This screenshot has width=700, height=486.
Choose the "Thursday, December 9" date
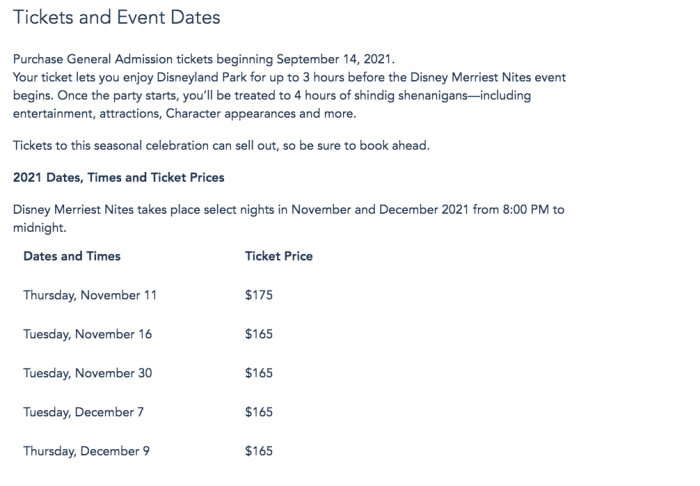point(86,451)
